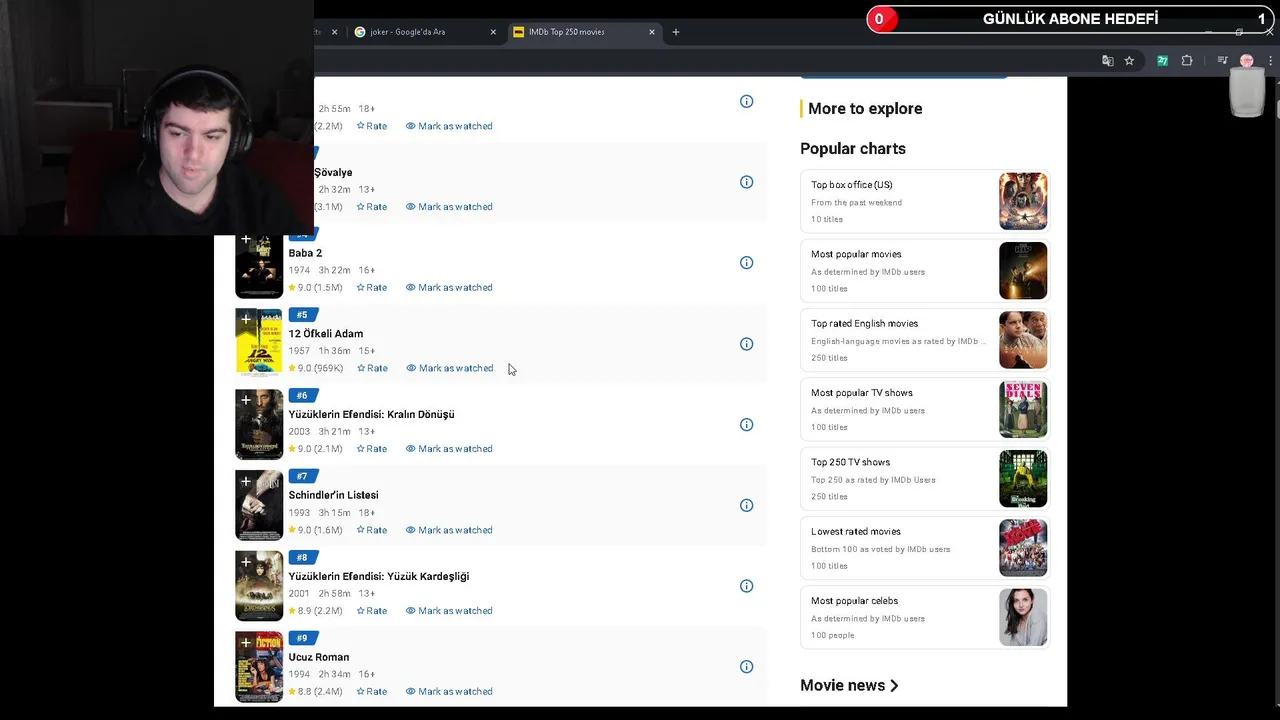Open the Chrome extensions puzzle icon
This screenshot has width=1280, height=720.
[x=1187, y=61]
